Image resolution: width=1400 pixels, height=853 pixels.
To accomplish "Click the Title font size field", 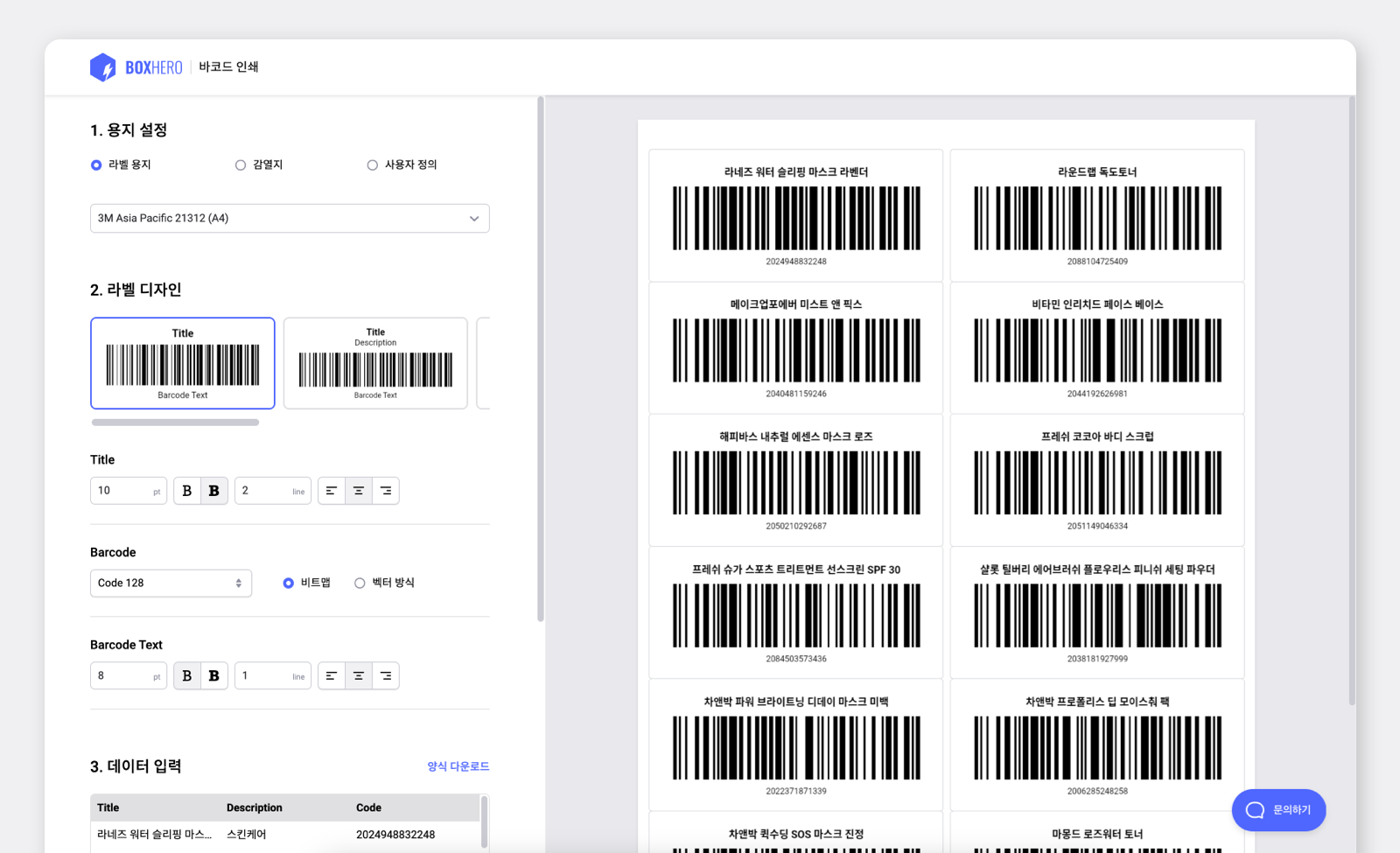I will click(x=129, y=491).
